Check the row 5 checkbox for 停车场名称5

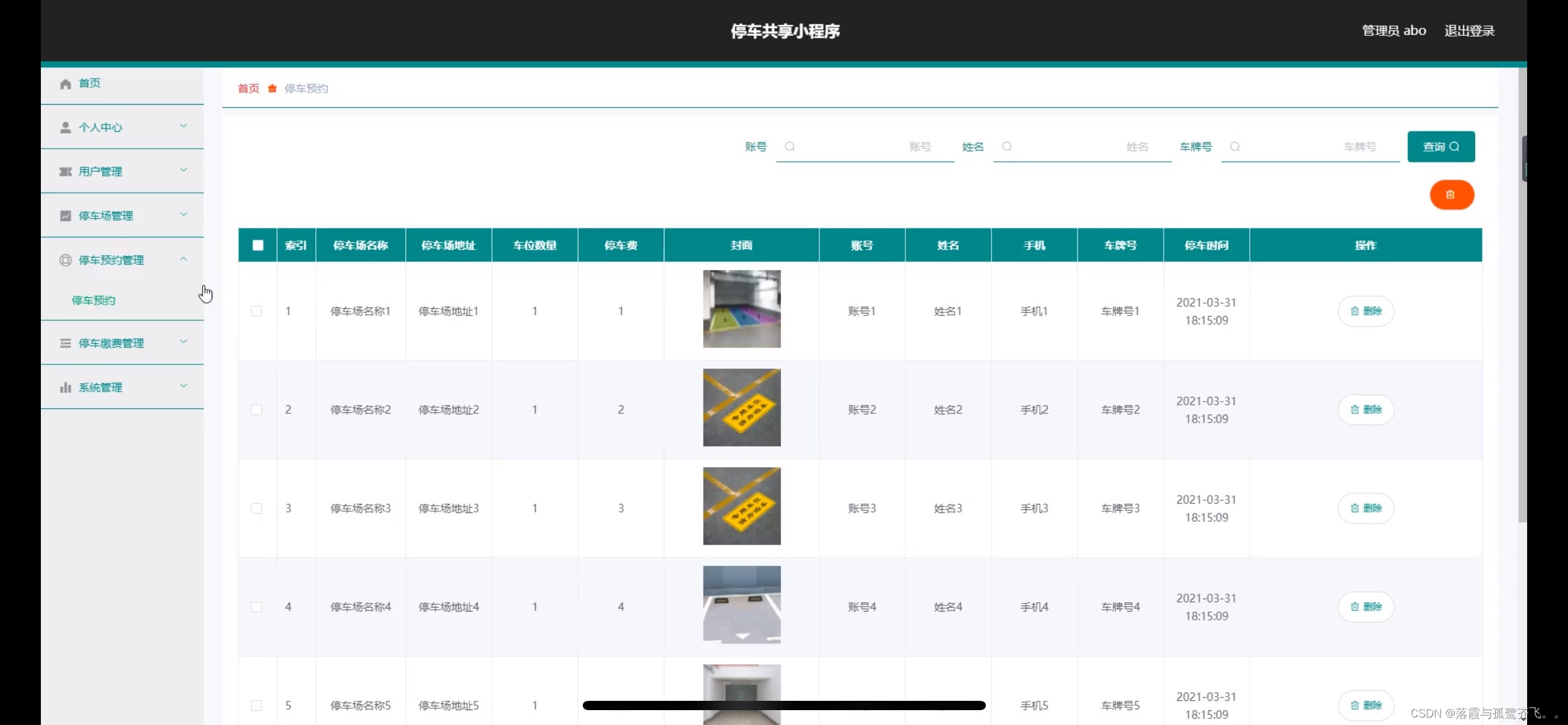(256, 705)
